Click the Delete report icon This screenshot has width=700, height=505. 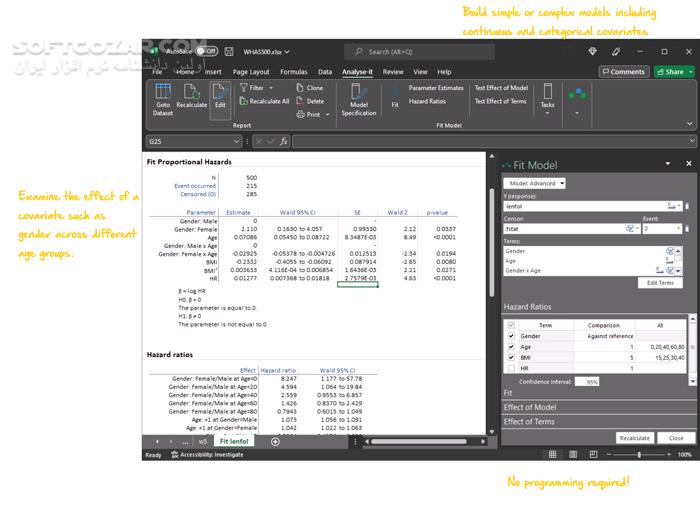pyautogui.click(x=300, y=101)
